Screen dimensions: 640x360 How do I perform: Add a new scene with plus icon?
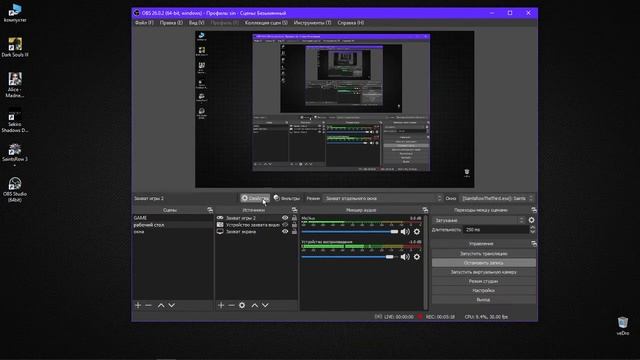pyautogui.click(x=138, y=305)
